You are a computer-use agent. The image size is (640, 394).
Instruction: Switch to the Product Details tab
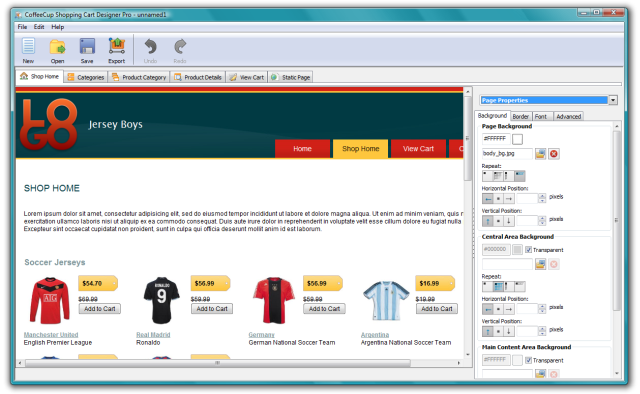[198, 77]
